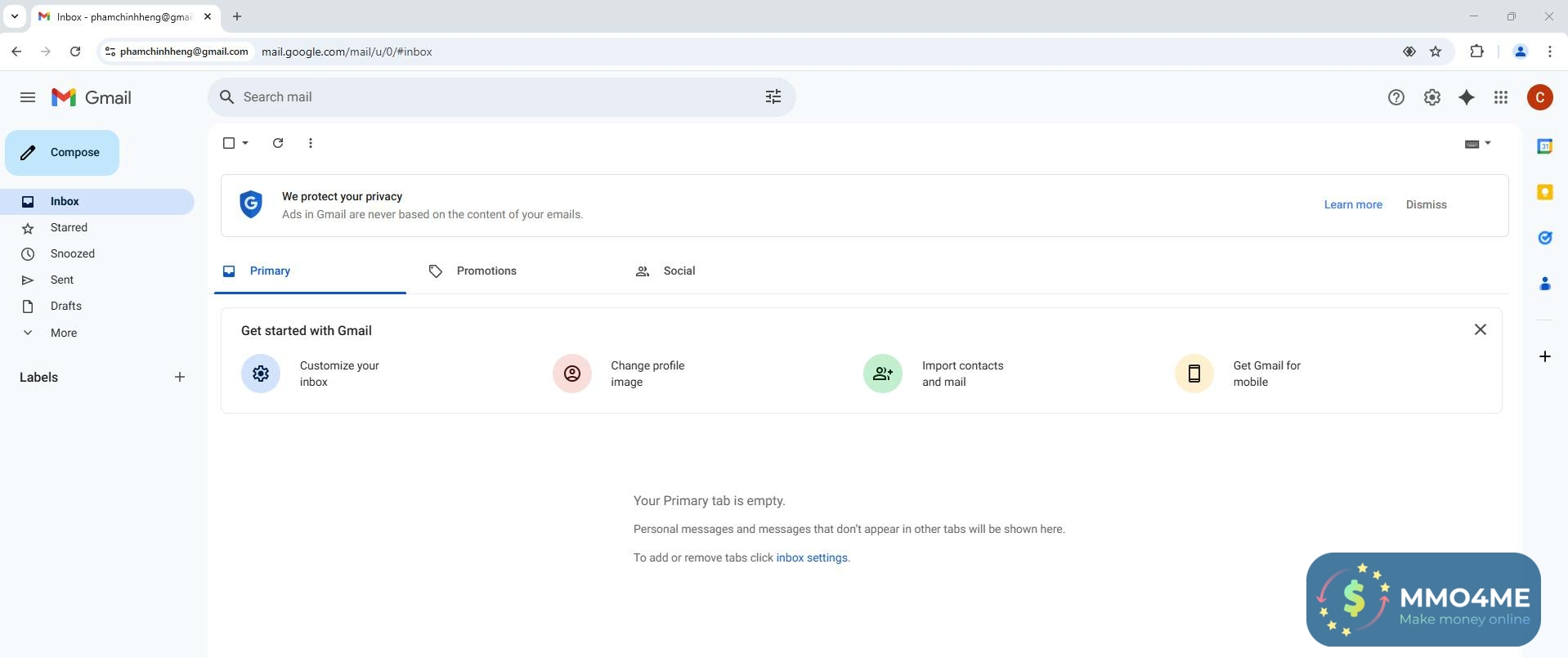Image resolution: width=1568 pixels, height=658 pixels.
Task: Open the inbox settings link
Action: coord(811,557)
